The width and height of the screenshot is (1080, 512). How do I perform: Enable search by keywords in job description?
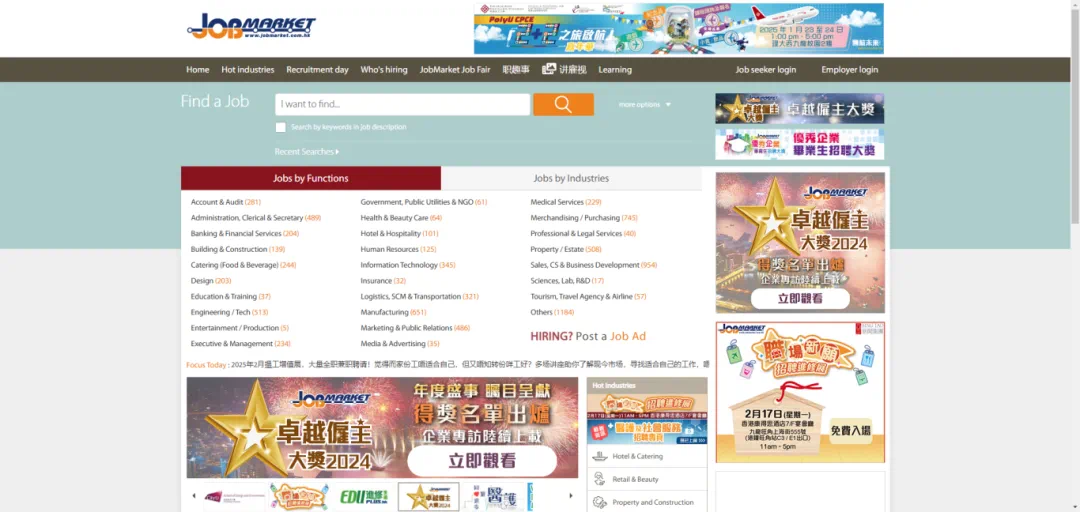coord(281,127)
